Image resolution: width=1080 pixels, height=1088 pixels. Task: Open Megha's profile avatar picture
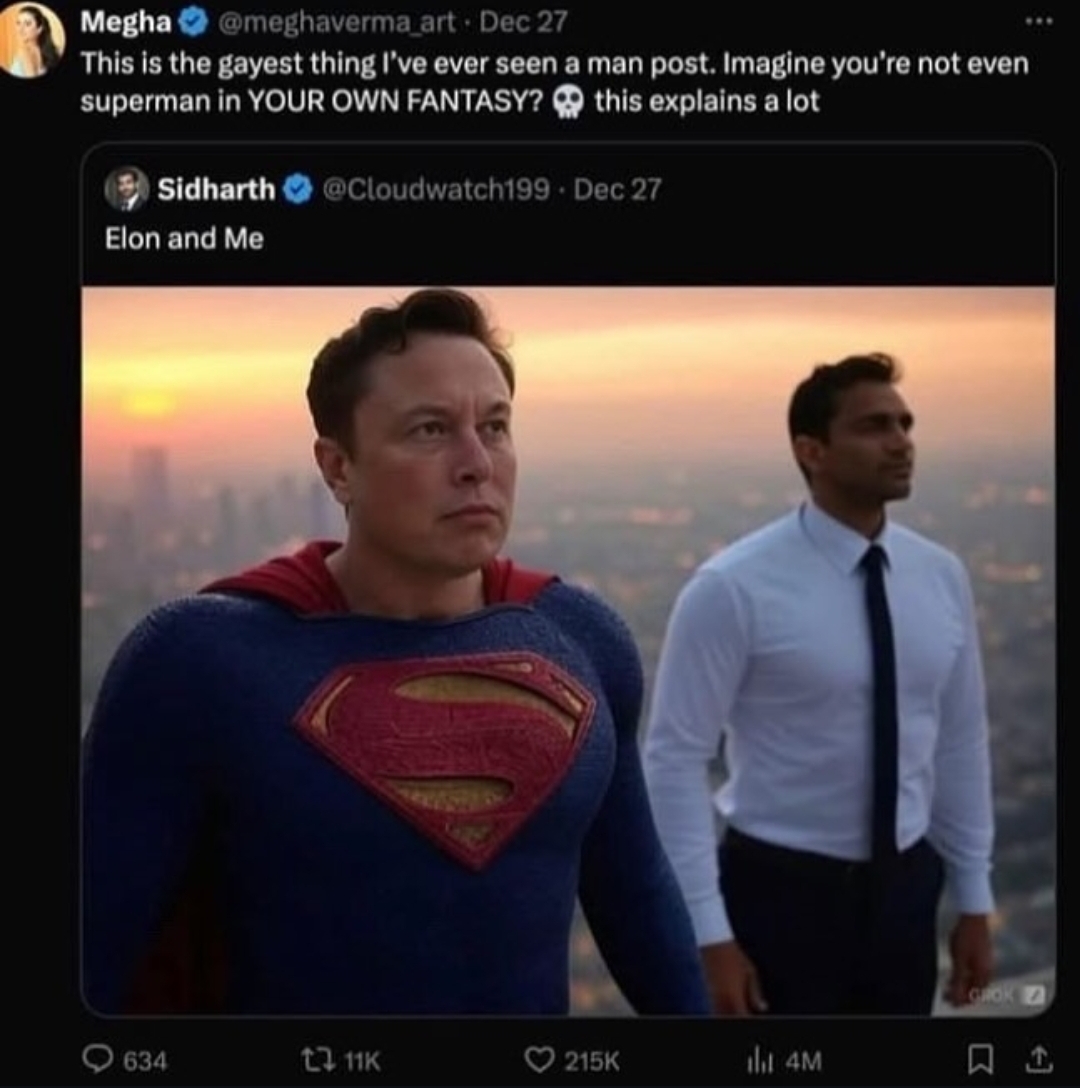pyautogui.click(x=31, y=40)
